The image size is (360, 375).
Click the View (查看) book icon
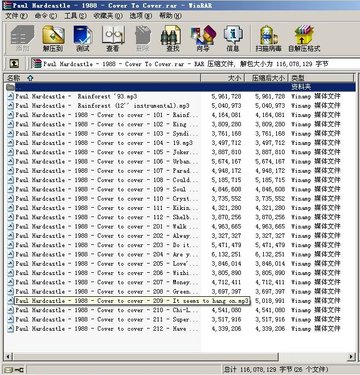pos(113,38)
